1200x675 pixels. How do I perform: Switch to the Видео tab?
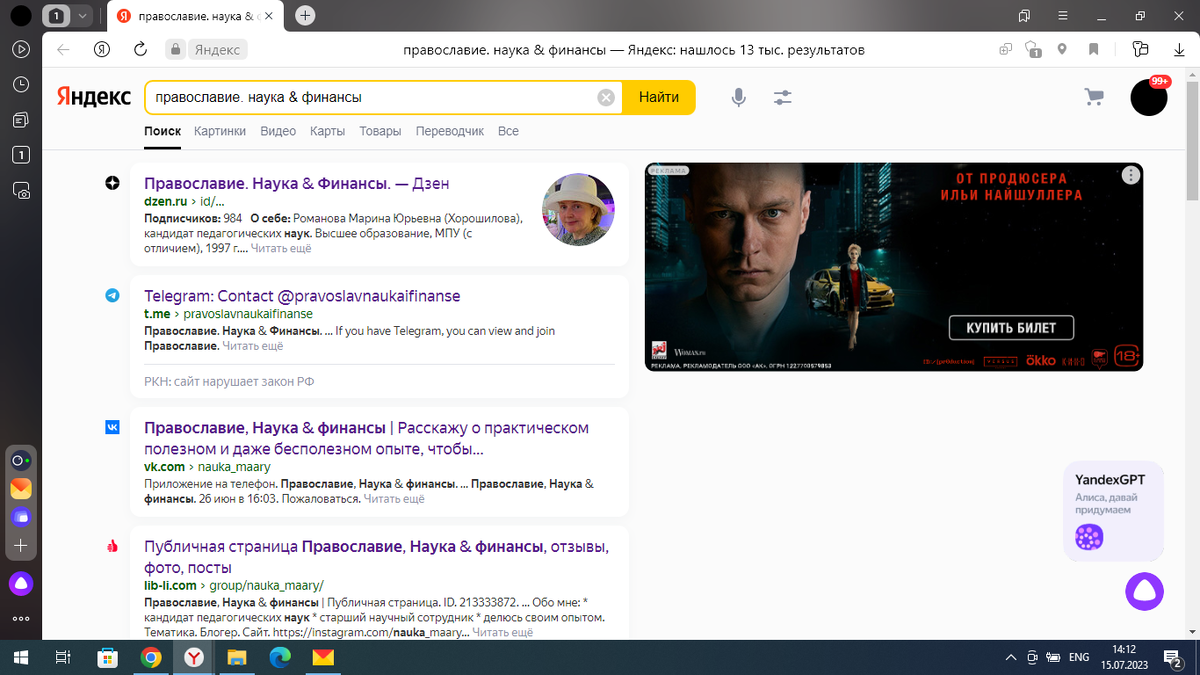[278, 131]
